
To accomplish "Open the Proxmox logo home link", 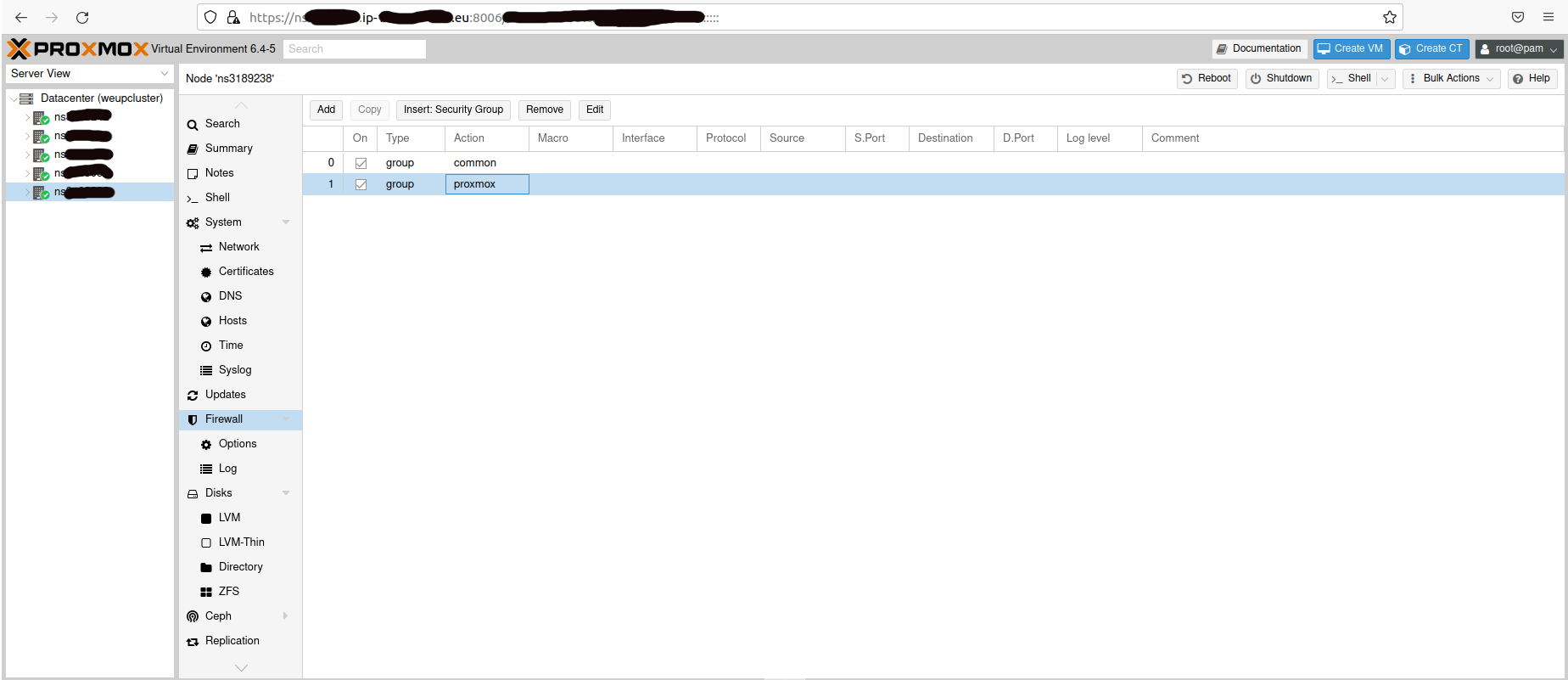I will pyautogui.click(x=78, y=48).
